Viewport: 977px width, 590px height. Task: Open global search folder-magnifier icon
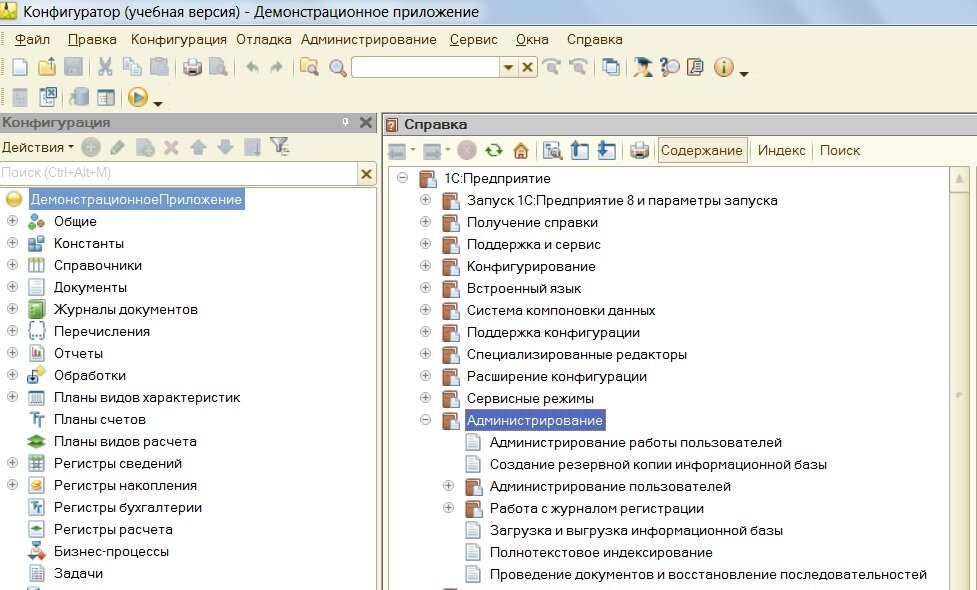point(309,67)
